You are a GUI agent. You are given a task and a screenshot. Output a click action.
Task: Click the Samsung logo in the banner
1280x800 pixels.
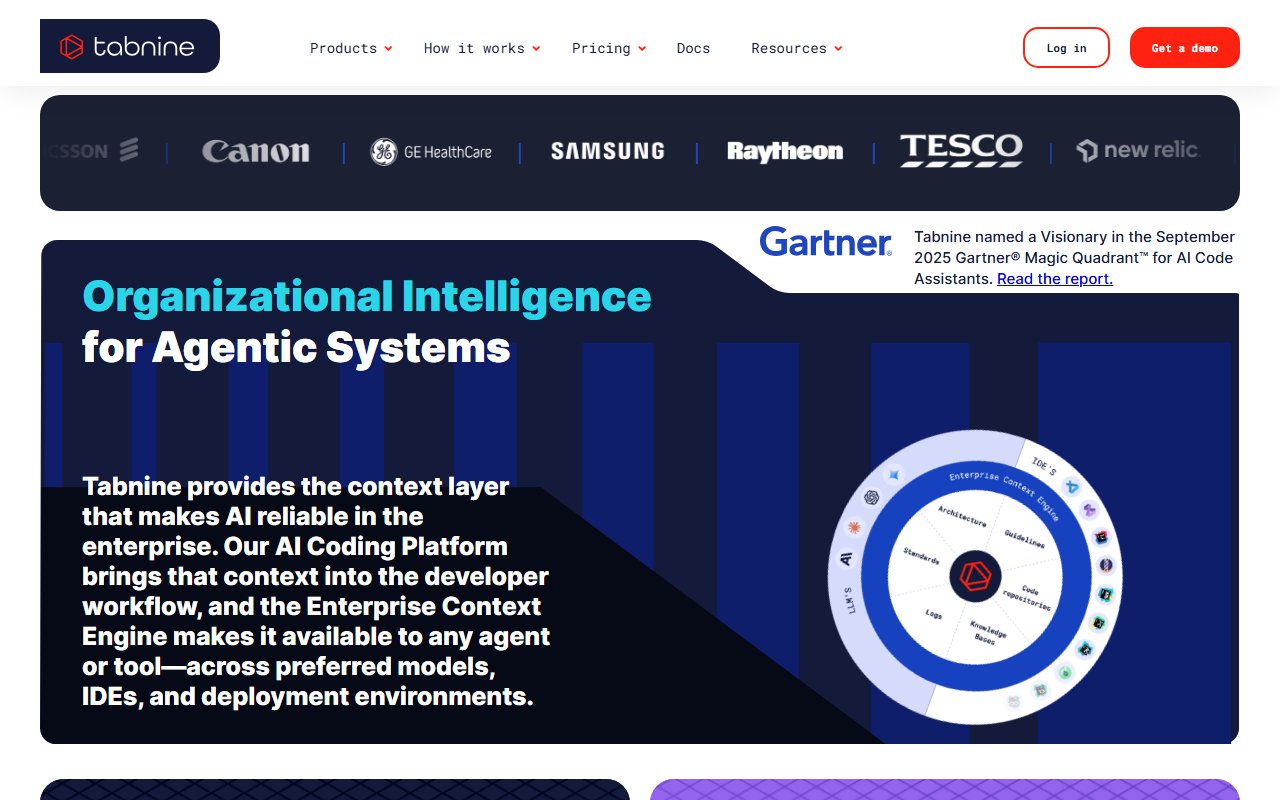coord(607,151)
